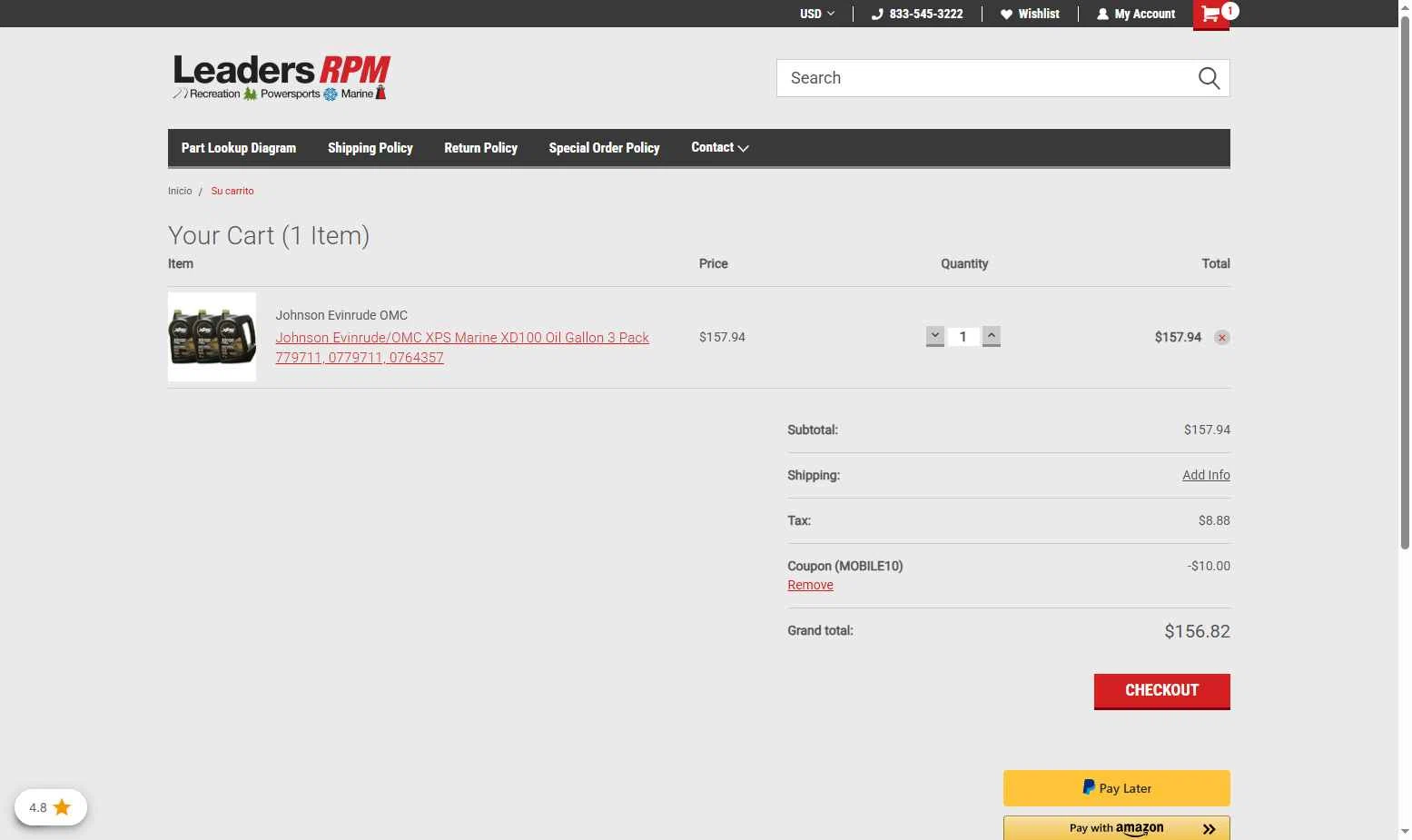Viewport: 1412px width, 840px height.
Task: Click the search magnifier icon
Action: pyautogui.click(x=1209, y=78)
